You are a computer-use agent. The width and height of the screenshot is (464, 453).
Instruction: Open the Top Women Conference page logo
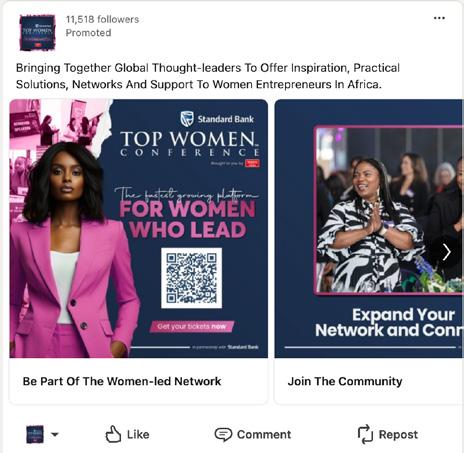point(37,32)
